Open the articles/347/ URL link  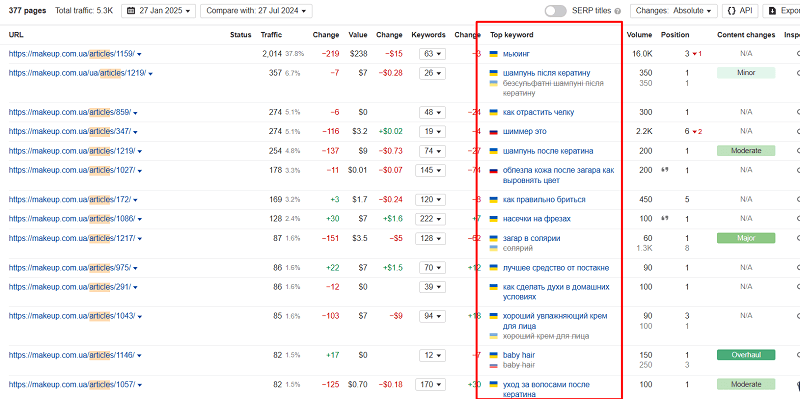(x=69, y=132)
